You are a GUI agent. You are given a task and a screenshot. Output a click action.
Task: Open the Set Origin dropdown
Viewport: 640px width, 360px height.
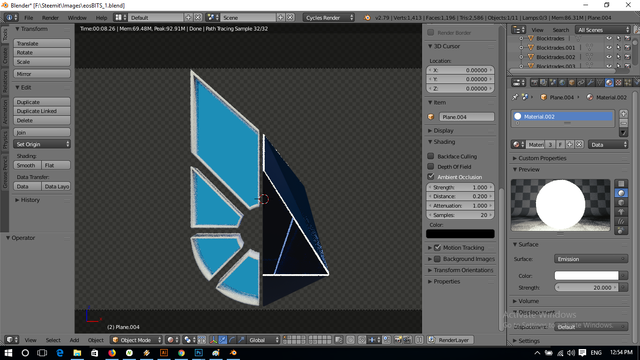click(x=42, y=144)
